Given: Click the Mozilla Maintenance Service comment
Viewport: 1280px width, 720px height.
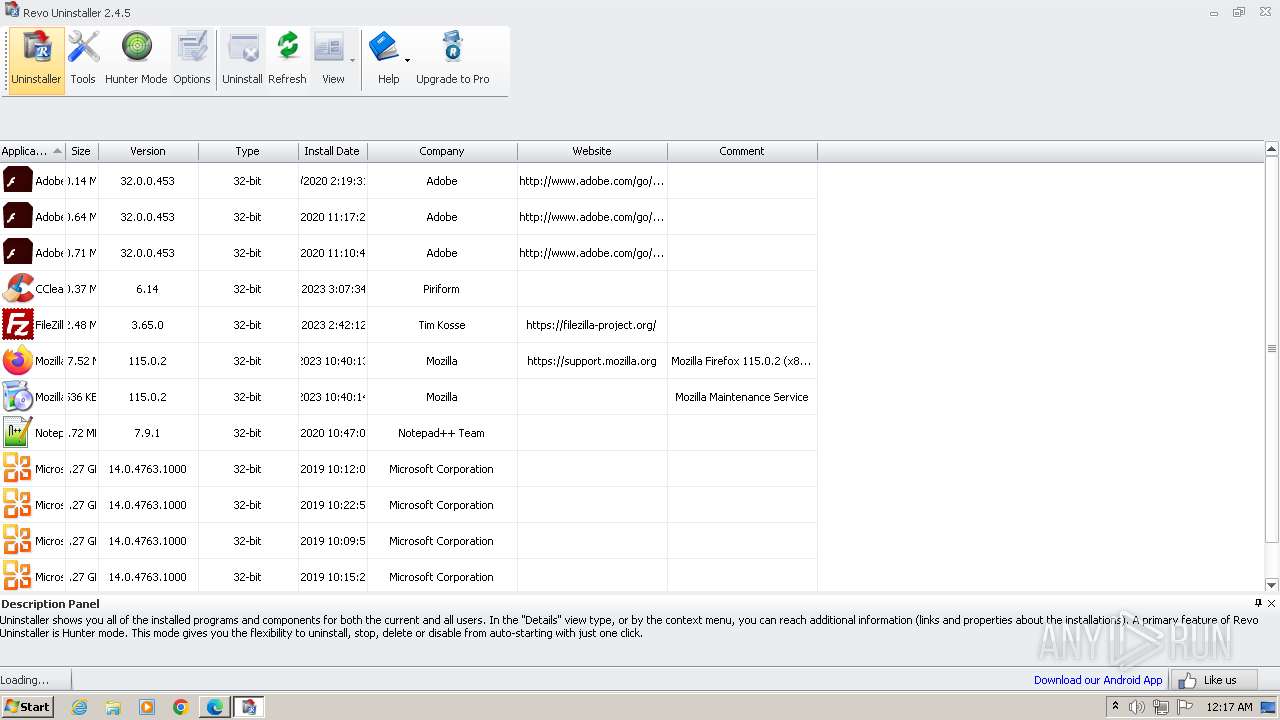Looking at the screenshot, I should tap(742, 397).
